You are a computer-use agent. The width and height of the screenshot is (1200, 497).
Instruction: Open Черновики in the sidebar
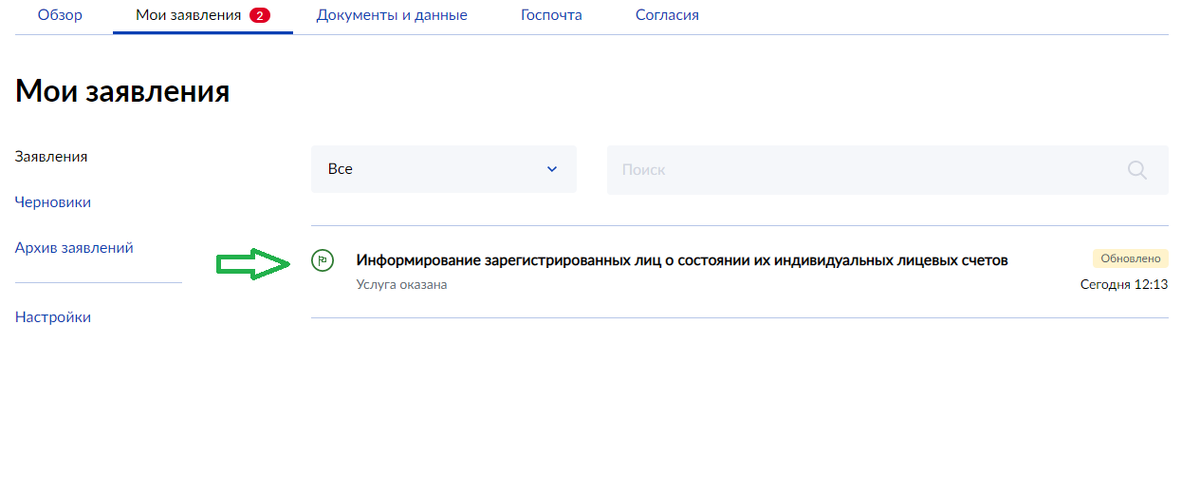(53, 202)
